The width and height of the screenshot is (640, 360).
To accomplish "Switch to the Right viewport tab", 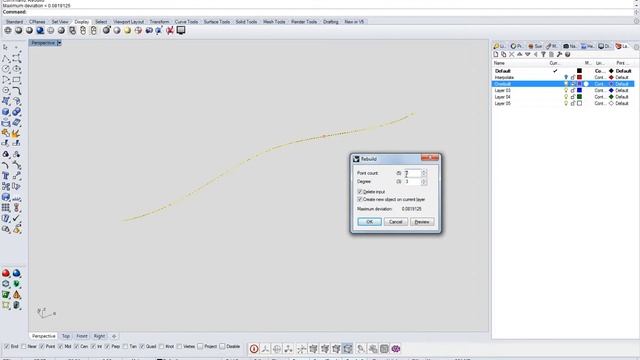I will point(99,336).
